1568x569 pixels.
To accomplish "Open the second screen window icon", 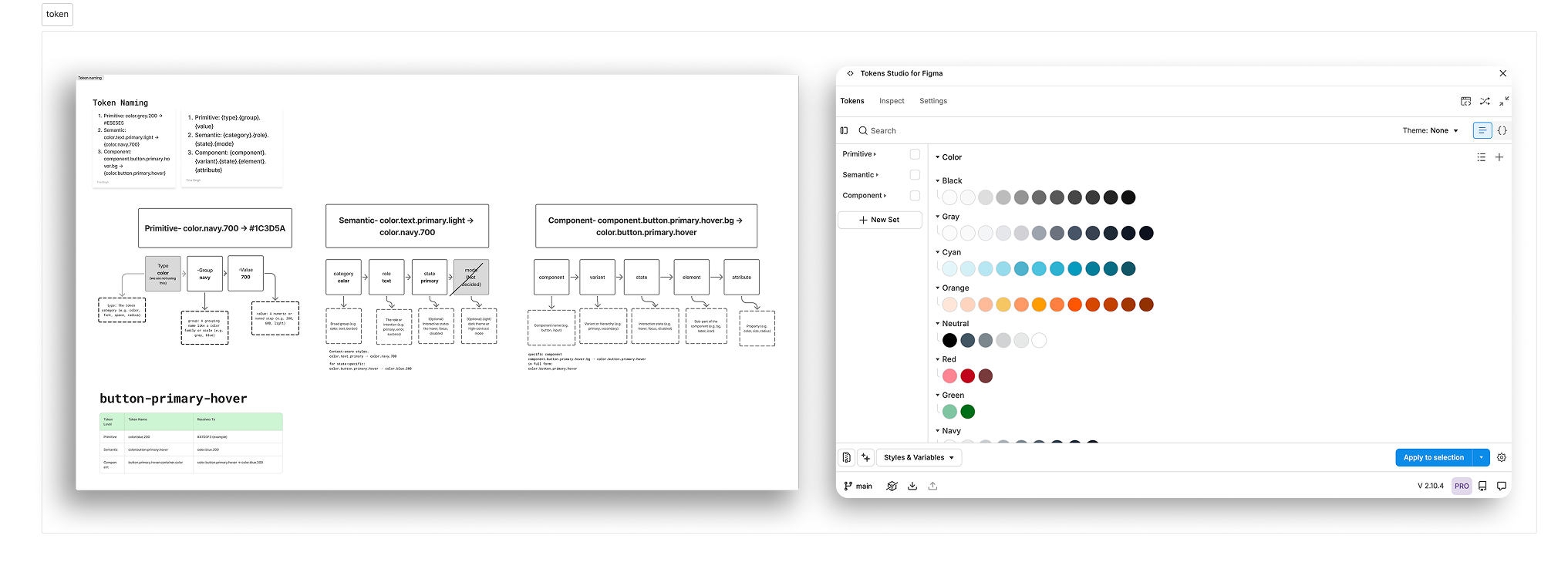I will click(1465, 101).
